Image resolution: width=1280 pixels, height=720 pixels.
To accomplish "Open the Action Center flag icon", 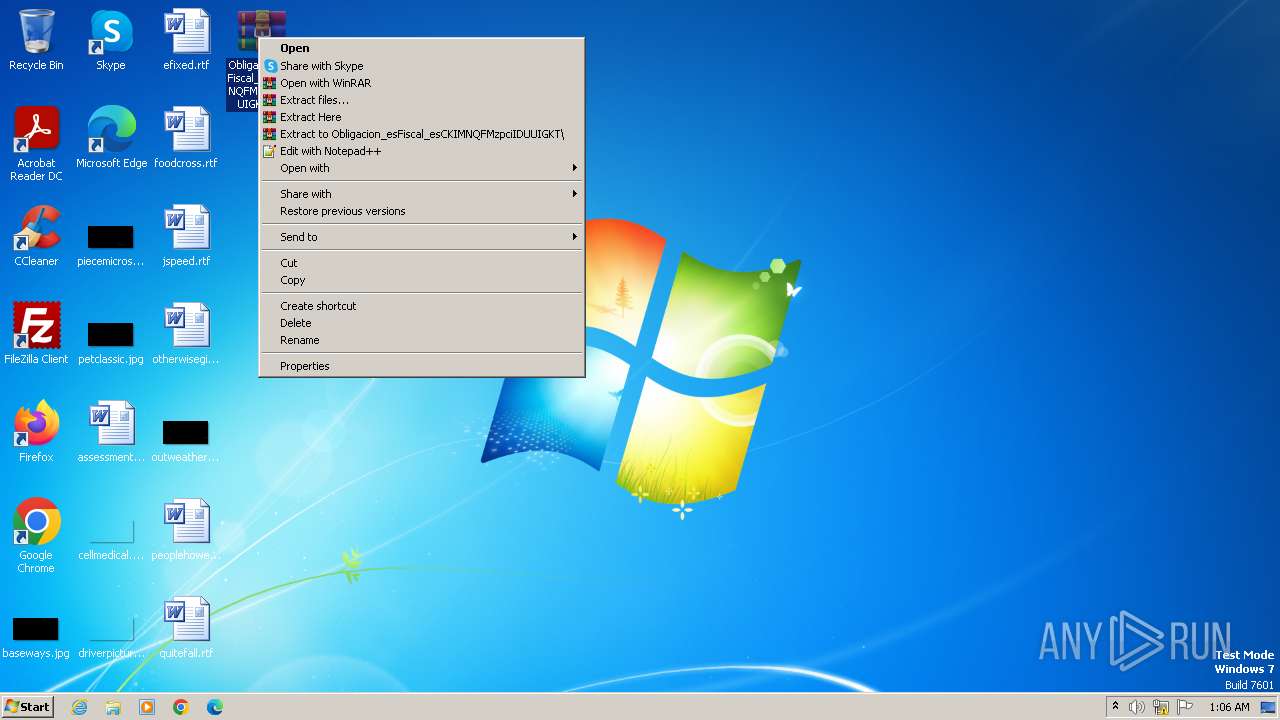I will click(1185, 707).
